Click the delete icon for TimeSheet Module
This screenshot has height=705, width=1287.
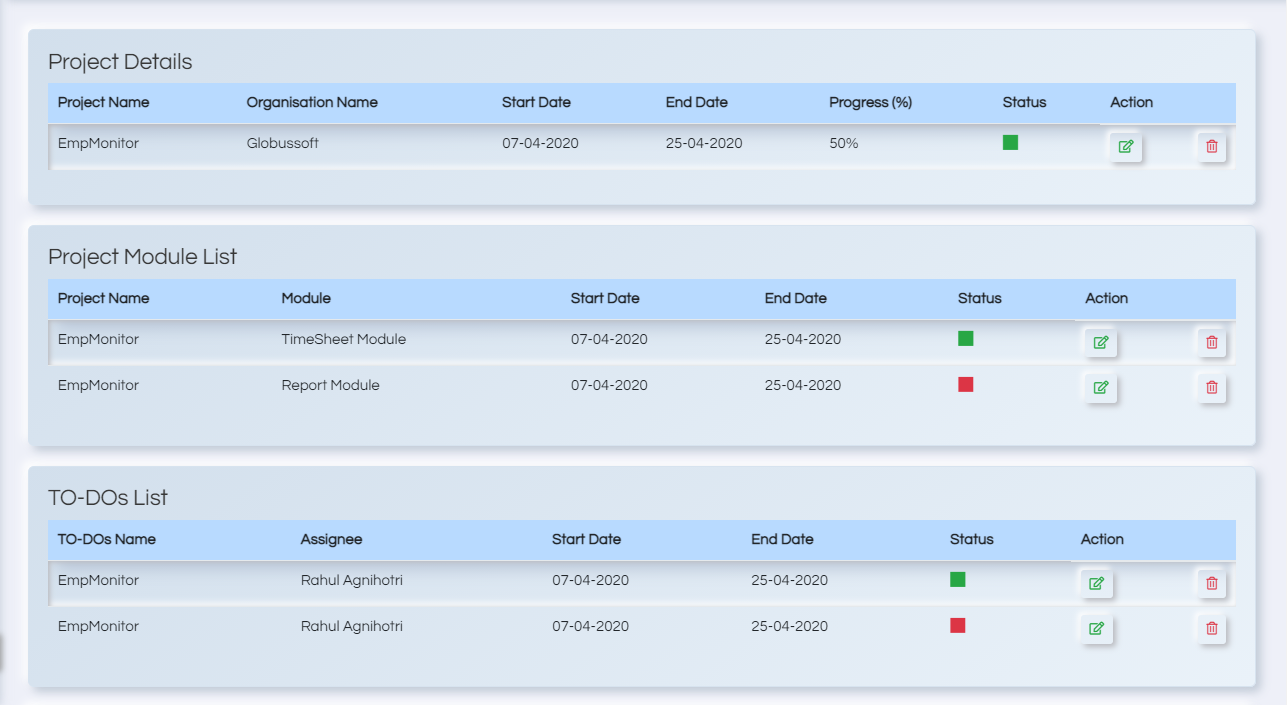coord(1211,342)
